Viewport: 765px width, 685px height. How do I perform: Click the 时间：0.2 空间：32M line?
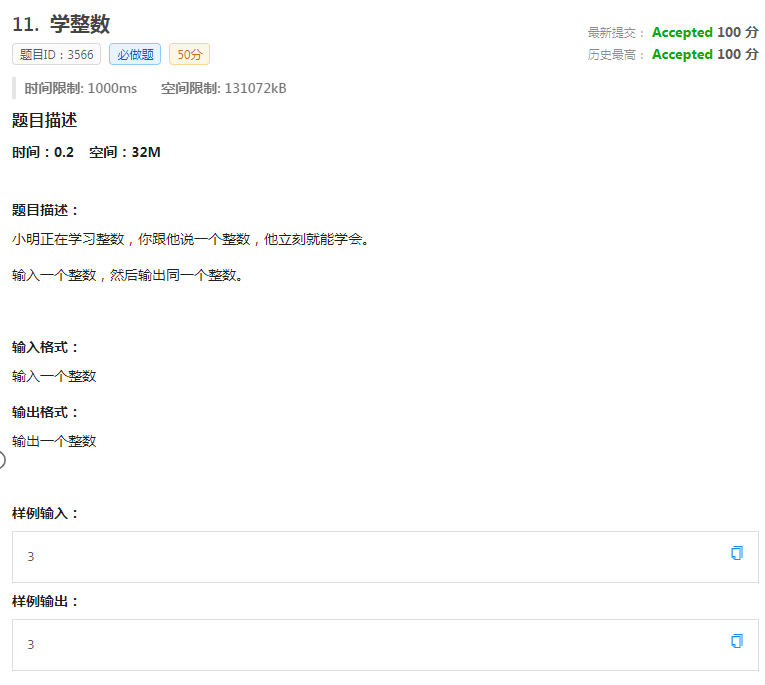tap(86, 152)
